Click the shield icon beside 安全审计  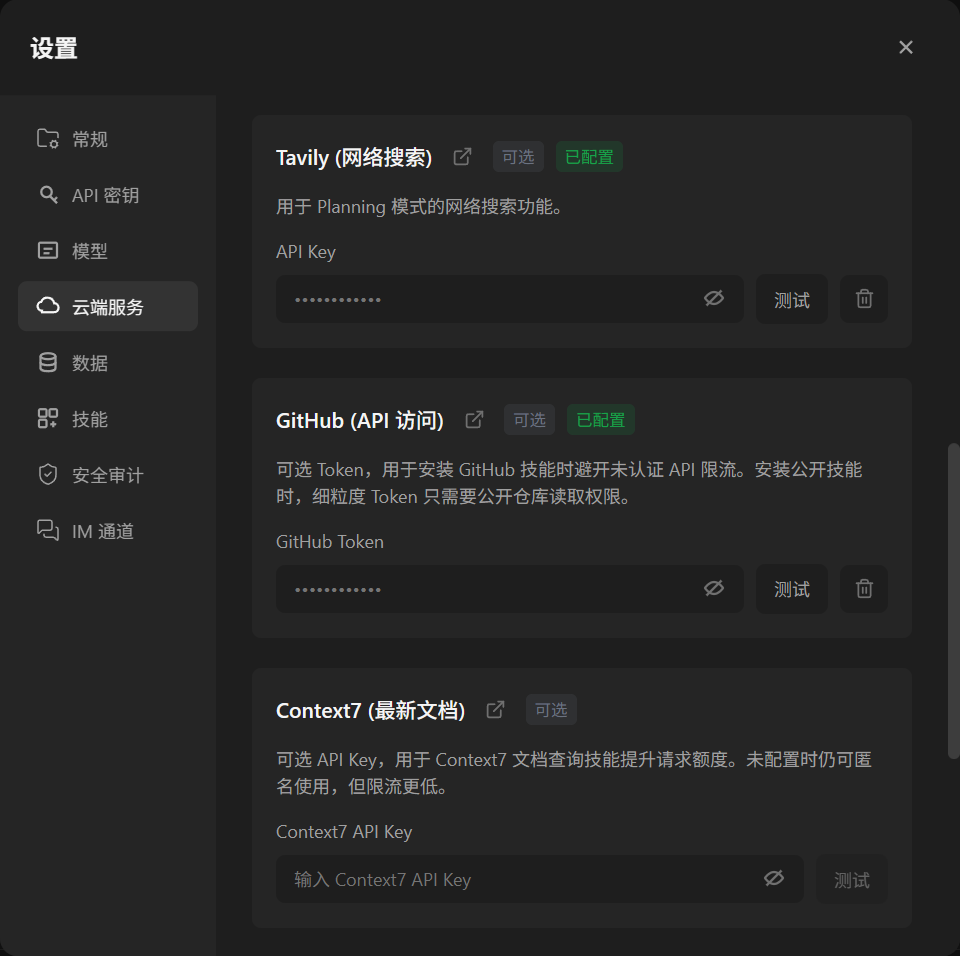click(x=48, y=475)
